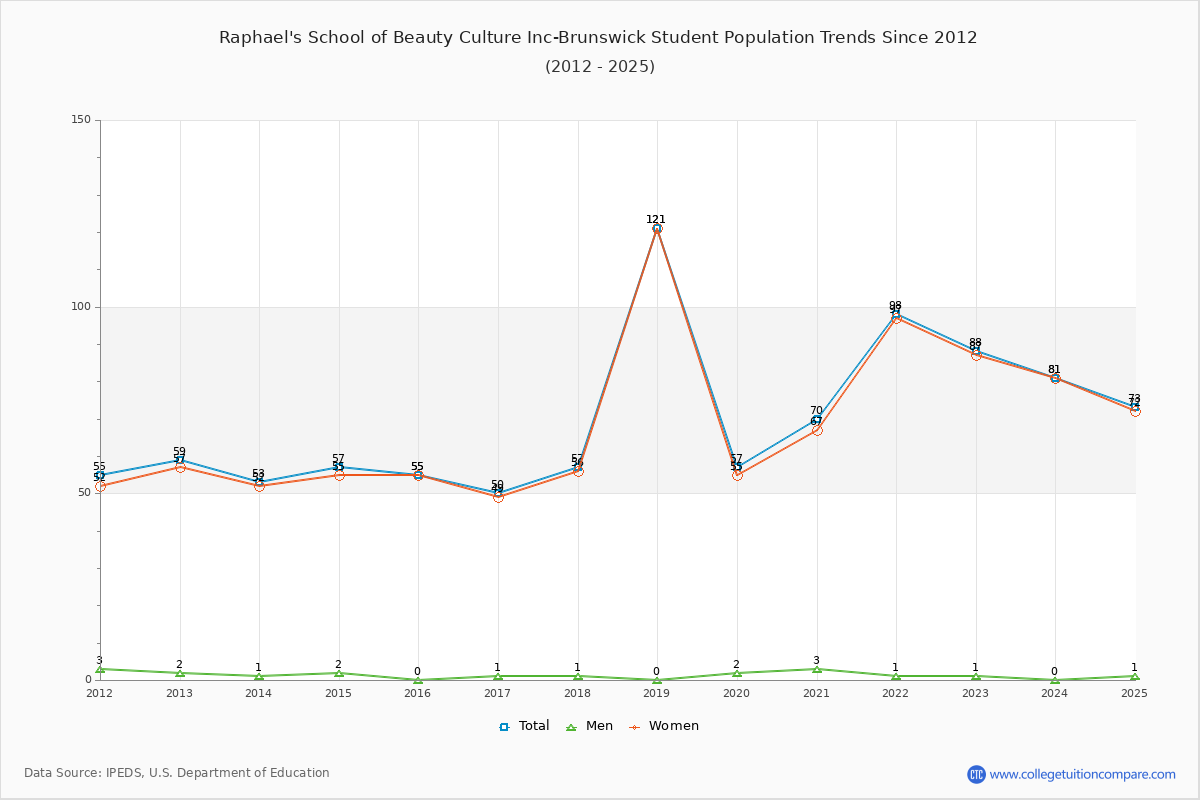Click the 2013 Men triangle marker
Image resolution: width=1200 pixels, height=800 pixels.
coord(180,673)
